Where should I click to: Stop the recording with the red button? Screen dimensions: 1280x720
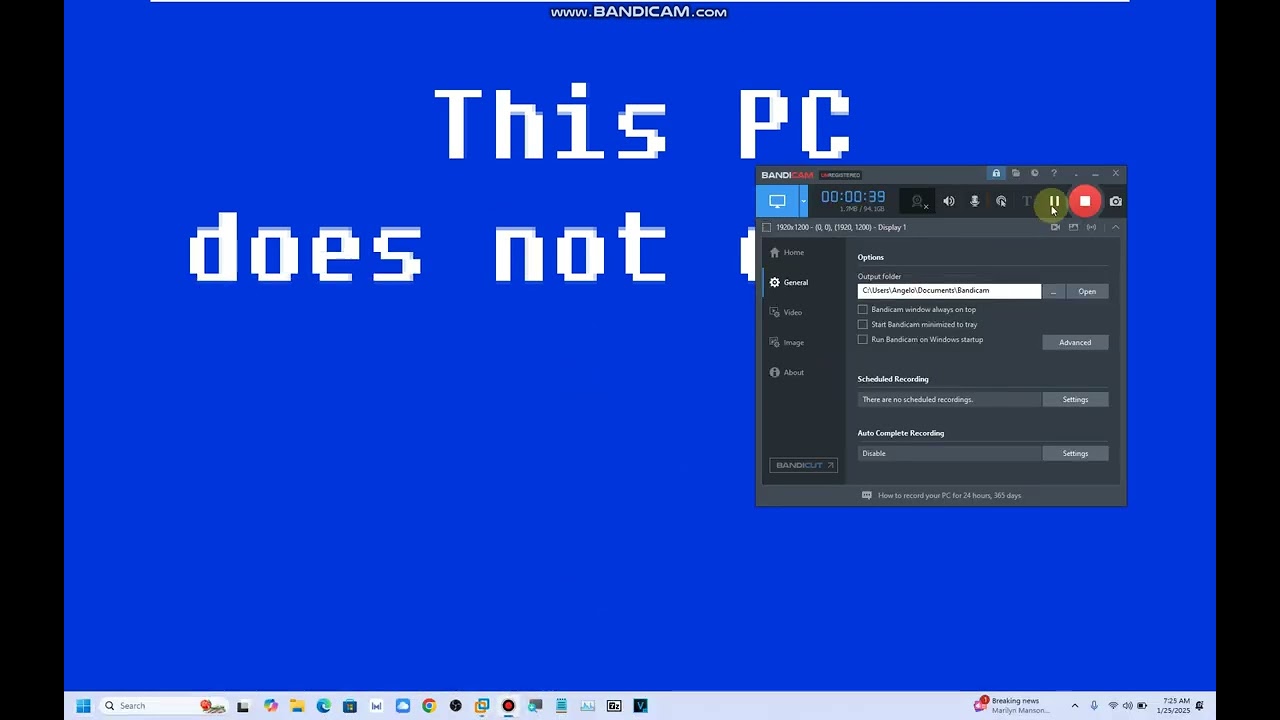coord(1085,201)
